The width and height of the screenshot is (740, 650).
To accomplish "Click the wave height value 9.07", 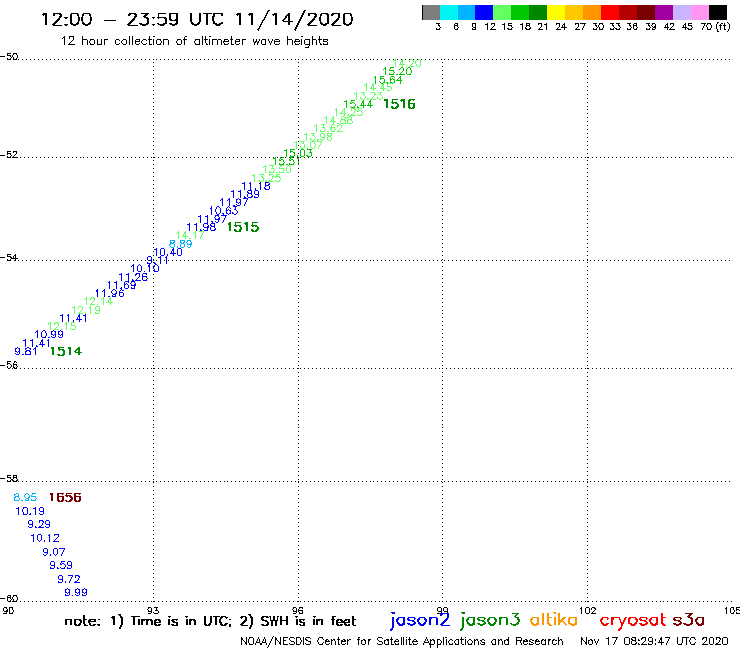I will [x=54, y=552].
